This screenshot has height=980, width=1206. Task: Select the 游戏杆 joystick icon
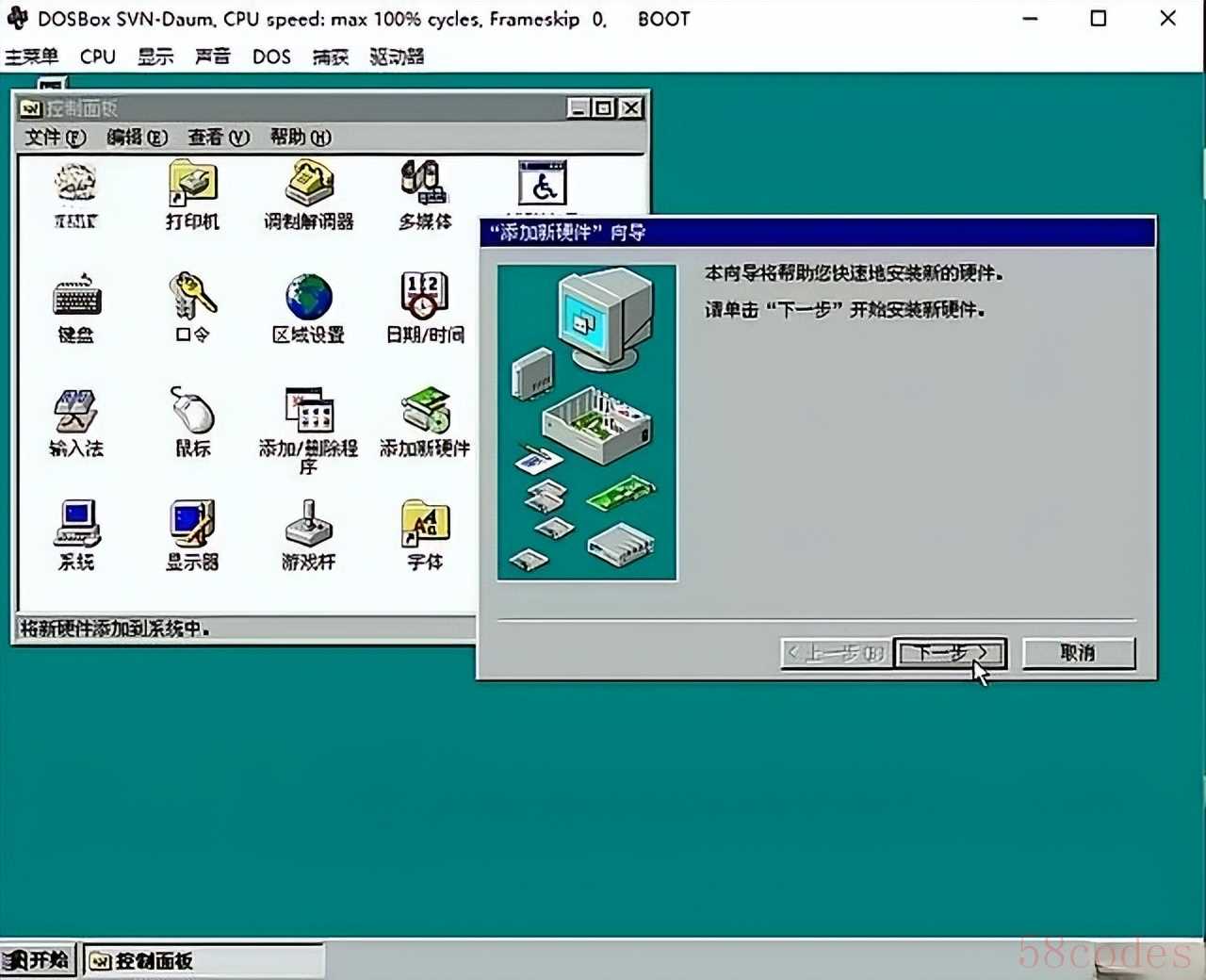(x=309, y=534)
